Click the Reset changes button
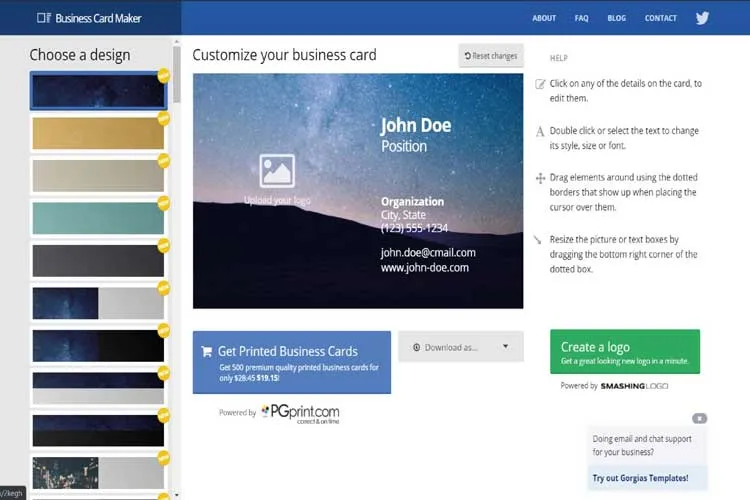Screen dimensions: 750x500 tap(491, 56)
